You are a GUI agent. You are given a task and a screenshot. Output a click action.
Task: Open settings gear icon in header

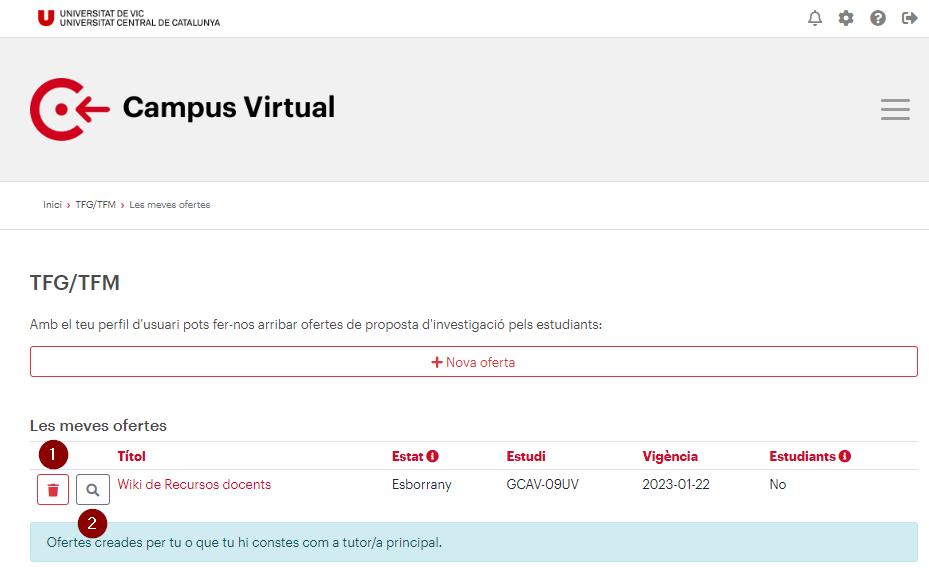coord(846,18)
